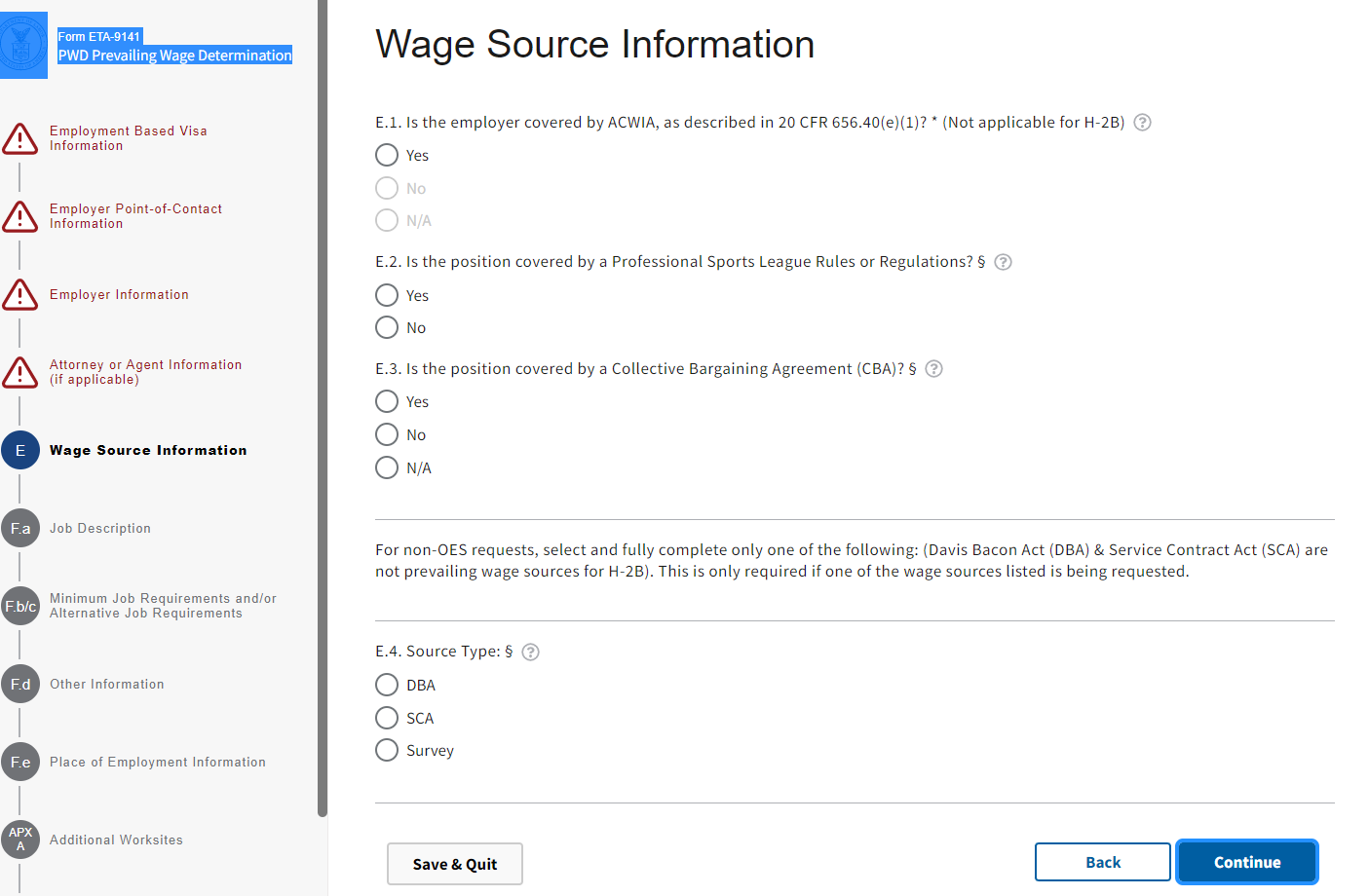The width and height of the screenshot is (1369, 896).
Task: Click warning icon beside Employer Information
Action: pos(20,294)
